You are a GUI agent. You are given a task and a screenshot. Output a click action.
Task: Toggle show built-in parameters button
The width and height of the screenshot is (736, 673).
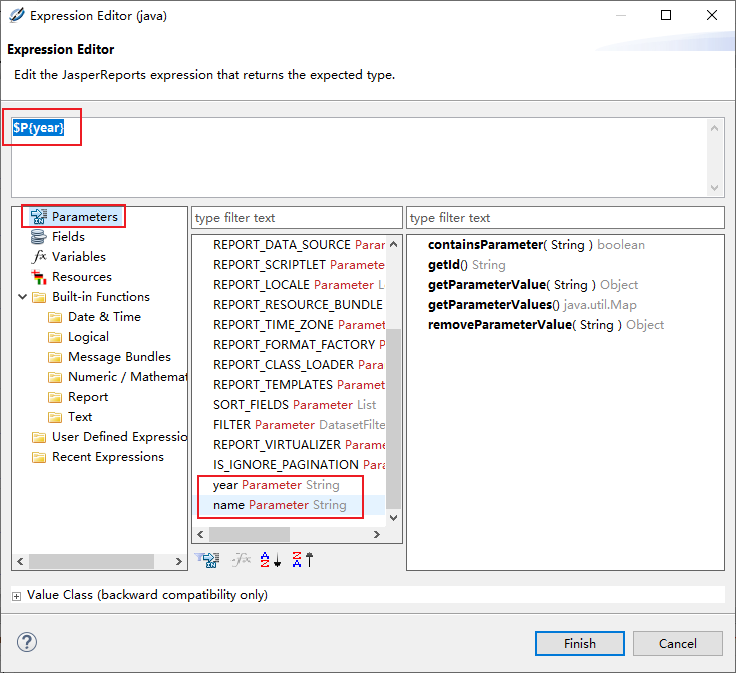tap(207, 559)
